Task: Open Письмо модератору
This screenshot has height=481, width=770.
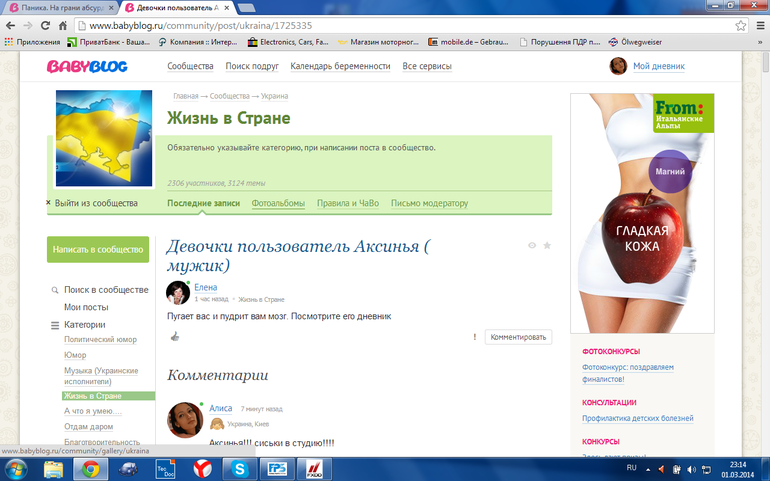Action: tap(429, 203)
